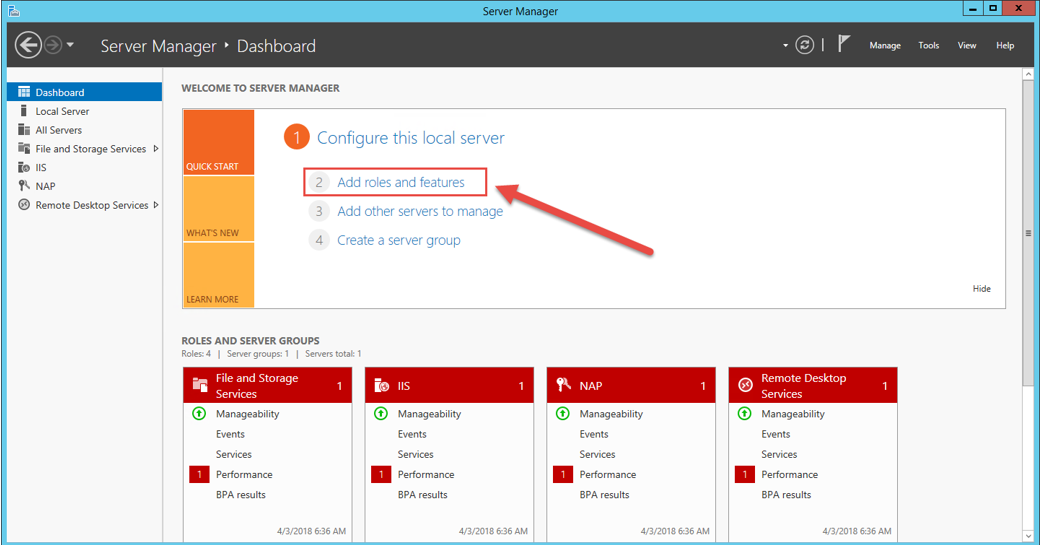The width and height of the screenshot is (1041, 545).
Task: Open the notifications flag icon
Action: pos(844,44)
